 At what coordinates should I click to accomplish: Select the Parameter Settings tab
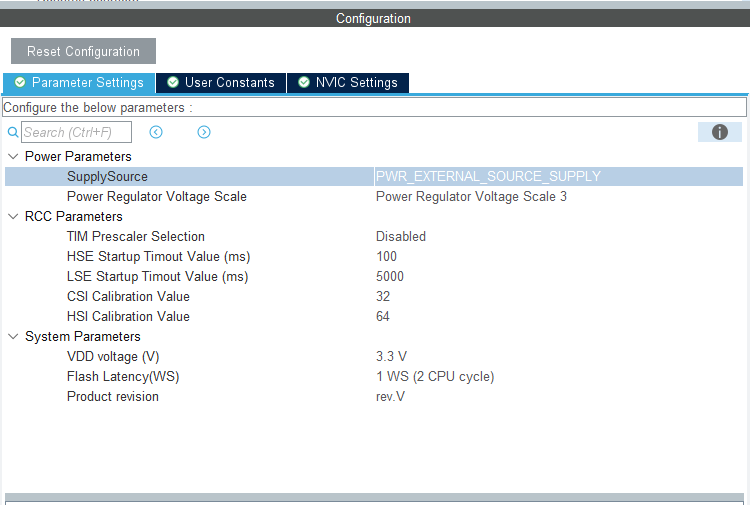tap(79, 83)
